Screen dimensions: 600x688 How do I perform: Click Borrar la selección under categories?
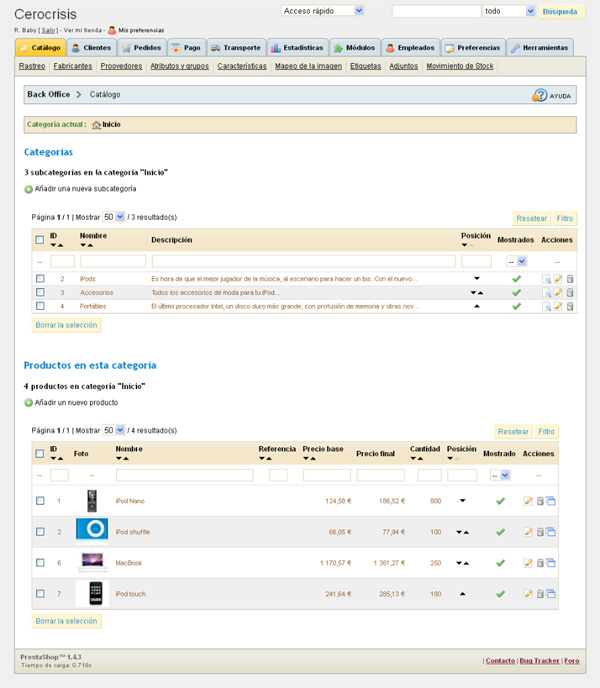tap(66, 325)
